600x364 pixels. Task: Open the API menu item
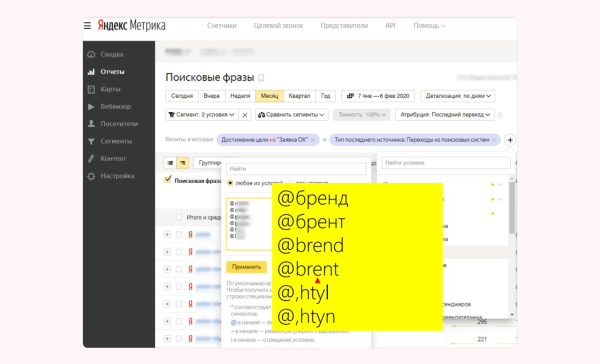tap(390, 26)
